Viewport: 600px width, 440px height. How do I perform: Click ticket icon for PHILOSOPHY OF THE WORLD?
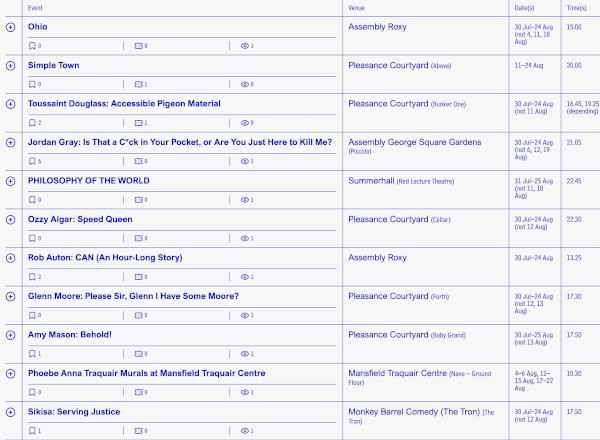tap(139, 200)
